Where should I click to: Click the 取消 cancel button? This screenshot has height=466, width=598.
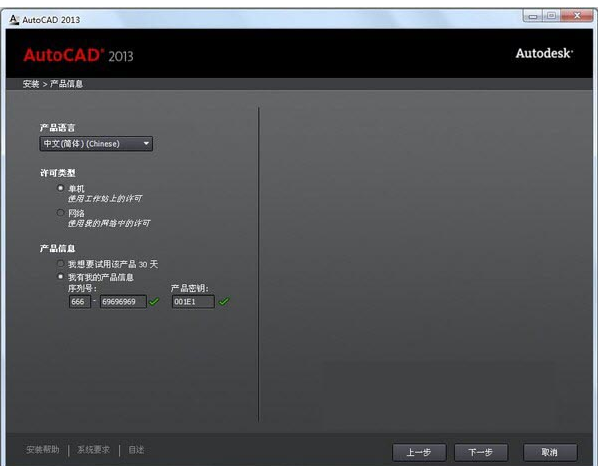point(550,453)
